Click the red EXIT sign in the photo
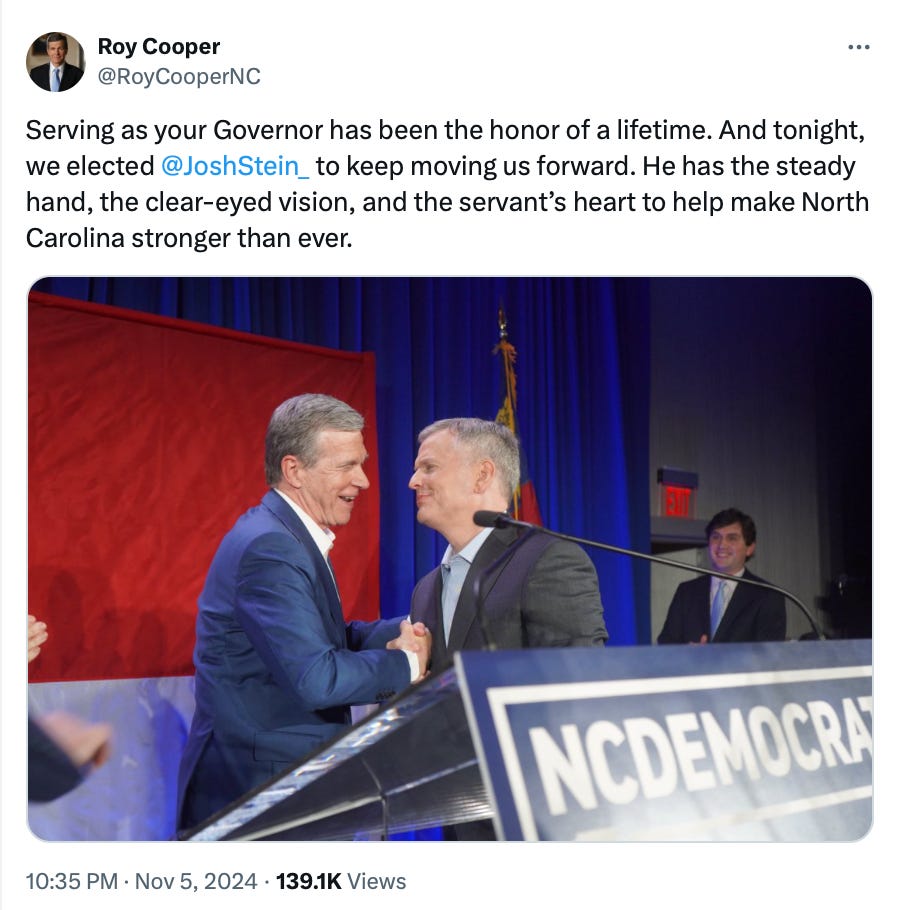 tap(677, 501)
